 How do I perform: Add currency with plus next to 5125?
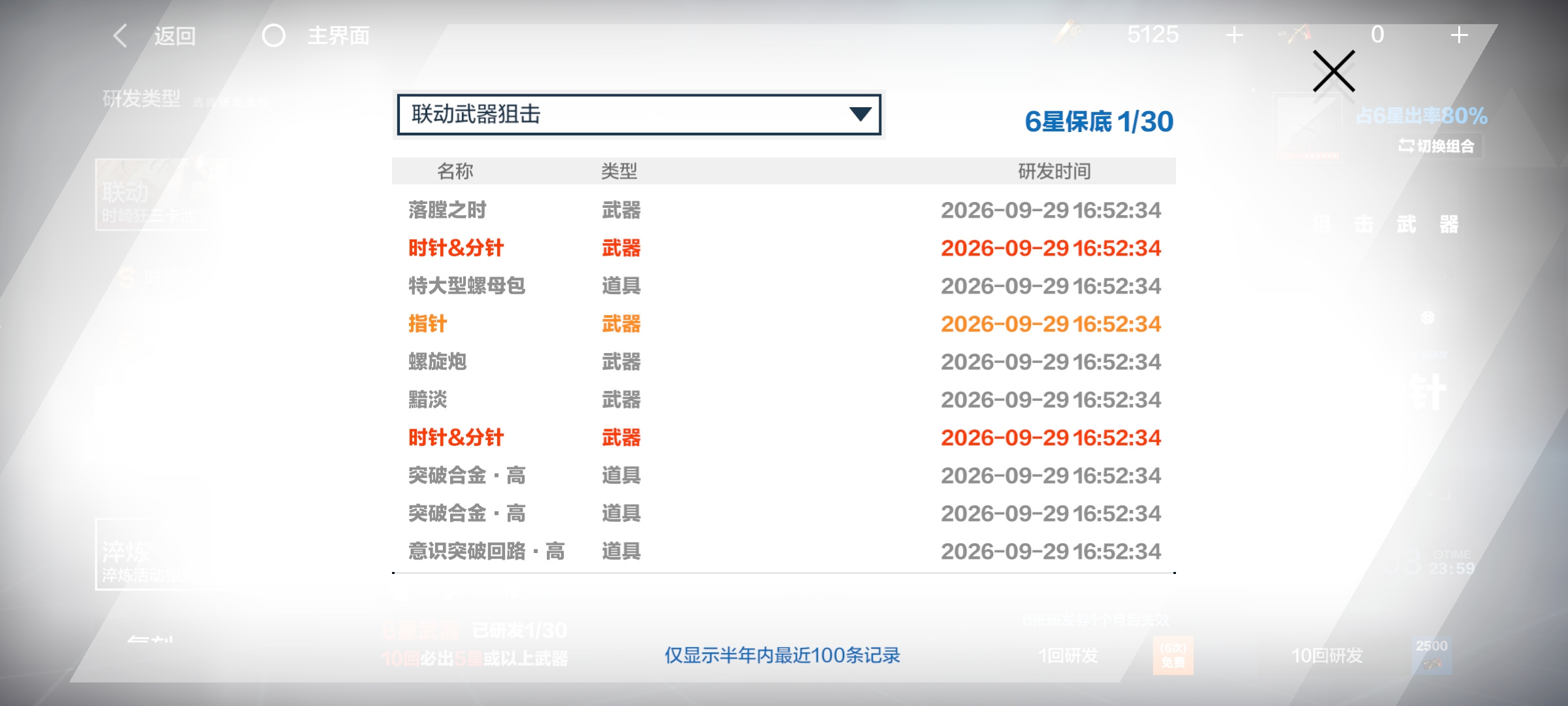pyautogui.click(x=1234, y=35)
